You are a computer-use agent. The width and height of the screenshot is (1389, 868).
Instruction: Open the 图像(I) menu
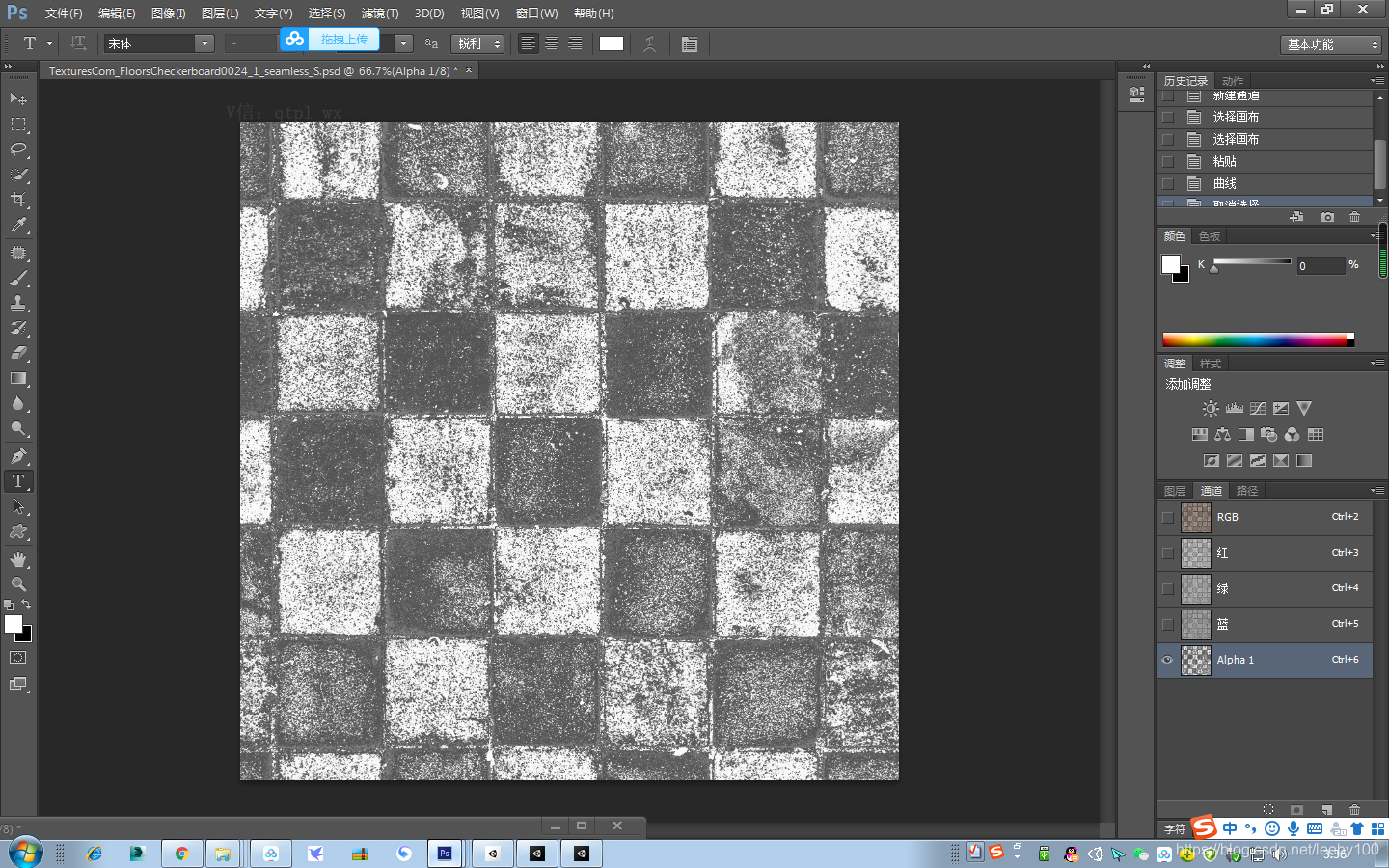pyautogui.click(x=169, y=14)
